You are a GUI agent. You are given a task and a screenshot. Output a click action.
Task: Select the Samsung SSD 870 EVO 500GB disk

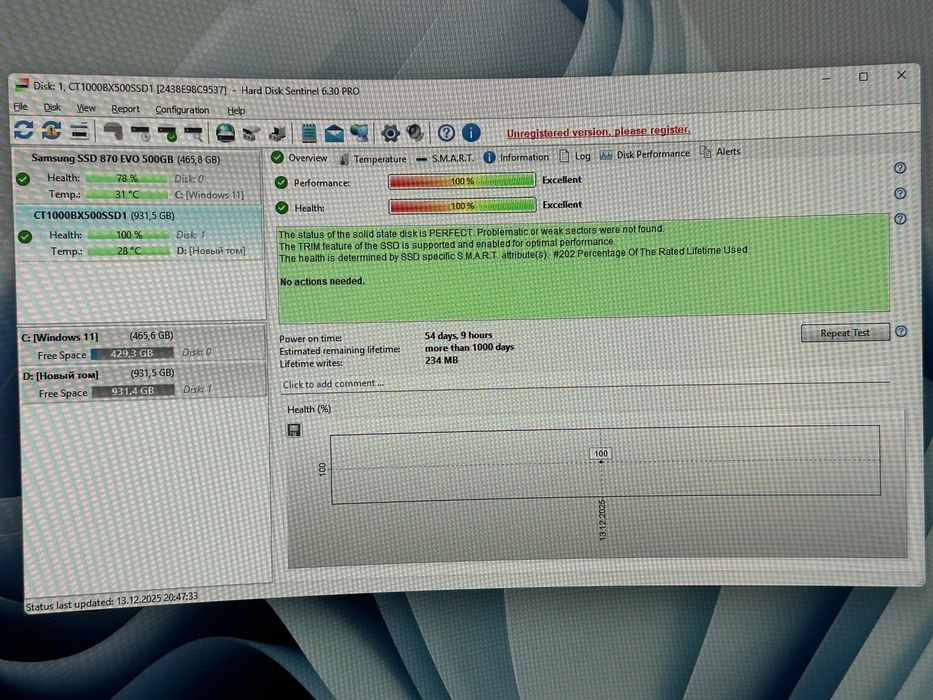point(138,176)
